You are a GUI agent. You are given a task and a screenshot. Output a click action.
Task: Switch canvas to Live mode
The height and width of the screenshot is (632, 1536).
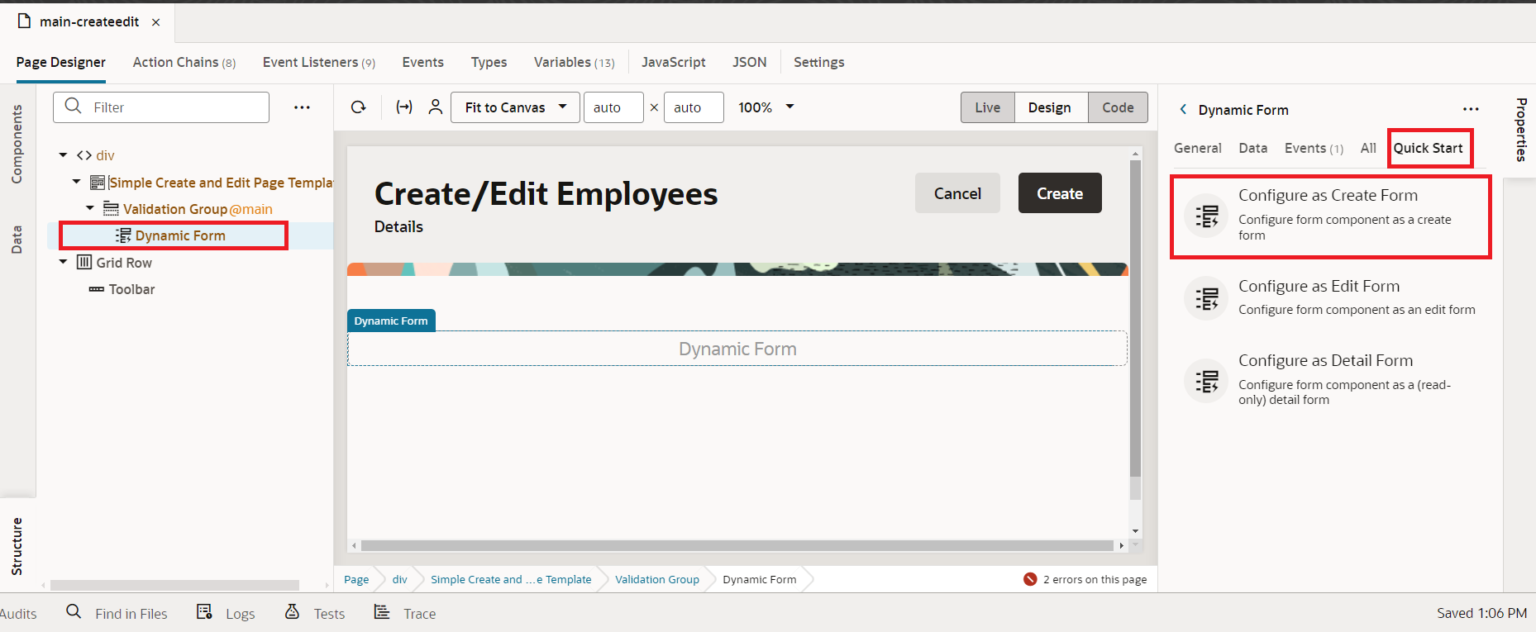pos(987,107)
